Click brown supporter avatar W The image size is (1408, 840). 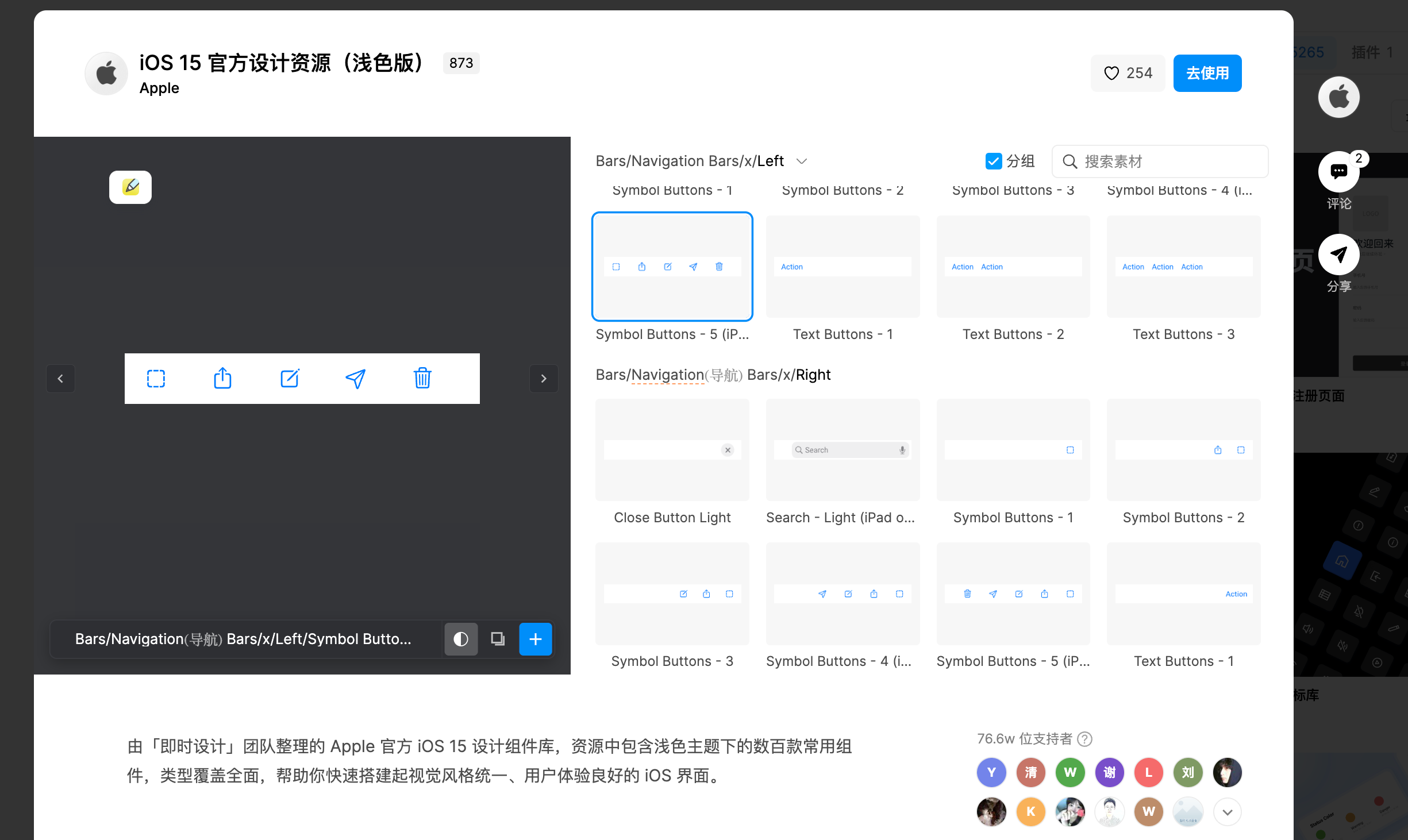pyautogui.click(x=1149, y=811)
